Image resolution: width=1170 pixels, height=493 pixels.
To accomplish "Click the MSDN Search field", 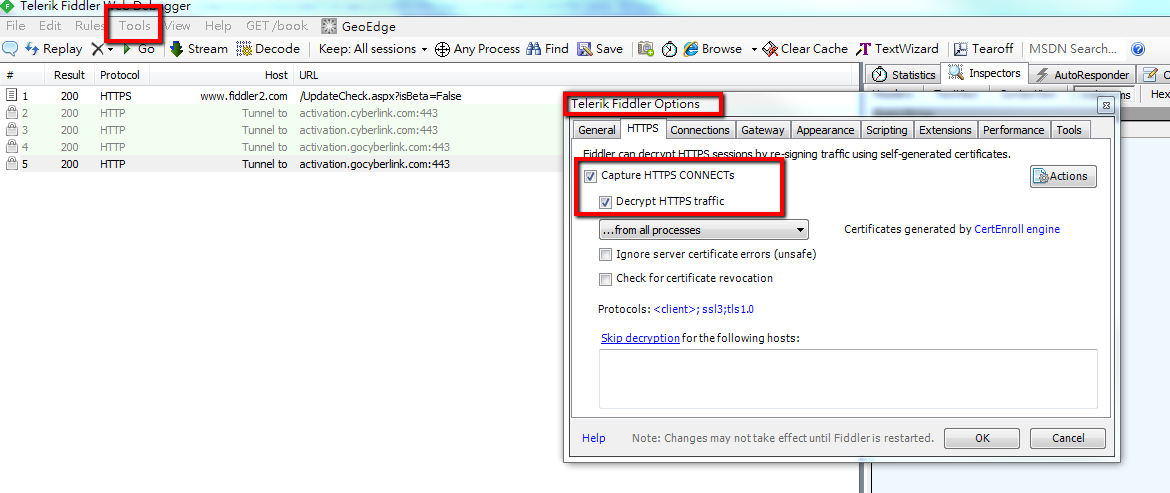I will [1074, 48].
